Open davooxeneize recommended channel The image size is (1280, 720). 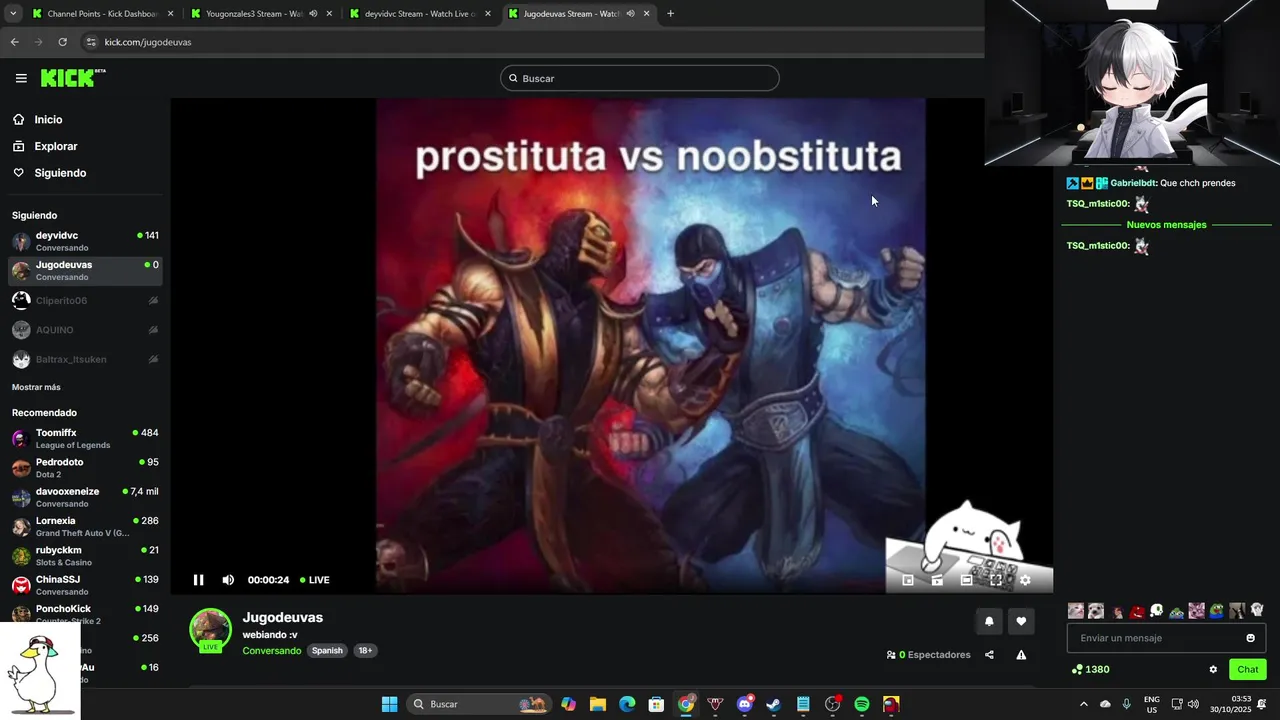coord(85,497)
